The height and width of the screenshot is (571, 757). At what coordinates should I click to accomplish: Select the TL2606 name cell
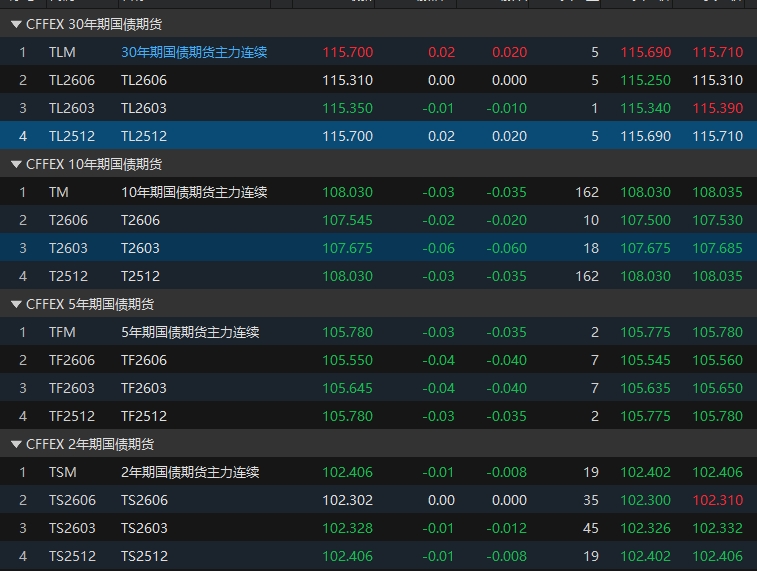[x=144, y=80]
